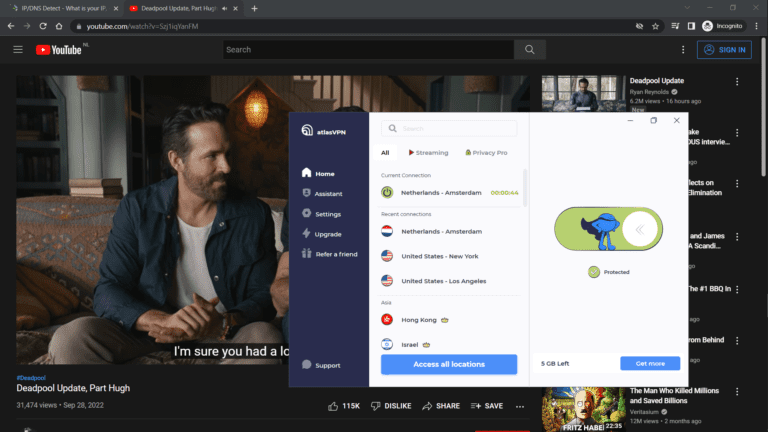Image resolution: width=768 pixels, height=432 pixels.
Task: Open the Deadpool Update suggested video thumbnail
Action: (x=583, y=94)
